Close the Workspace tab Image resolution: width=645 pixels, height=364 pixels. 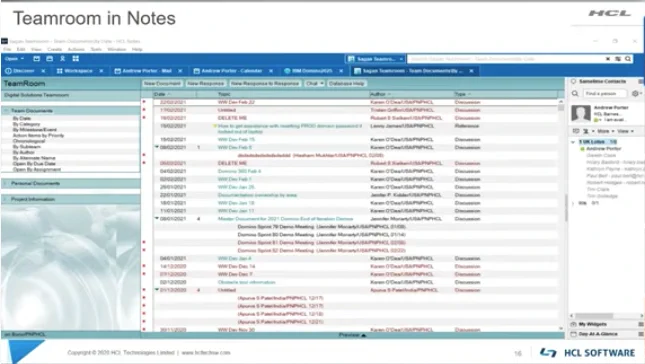101,71
